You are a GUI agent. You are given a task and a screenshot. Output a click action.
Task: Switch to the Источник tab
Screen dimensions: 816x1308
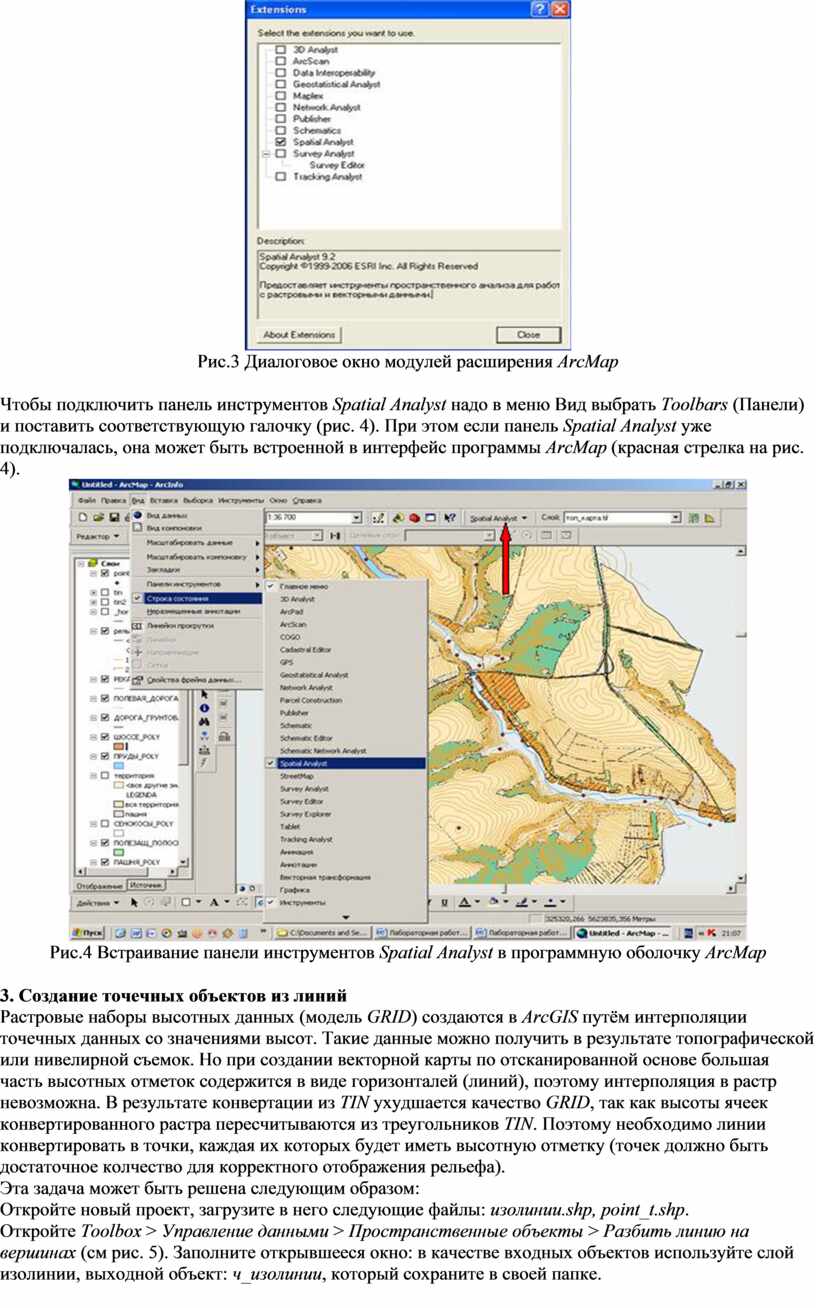point(146,885)
